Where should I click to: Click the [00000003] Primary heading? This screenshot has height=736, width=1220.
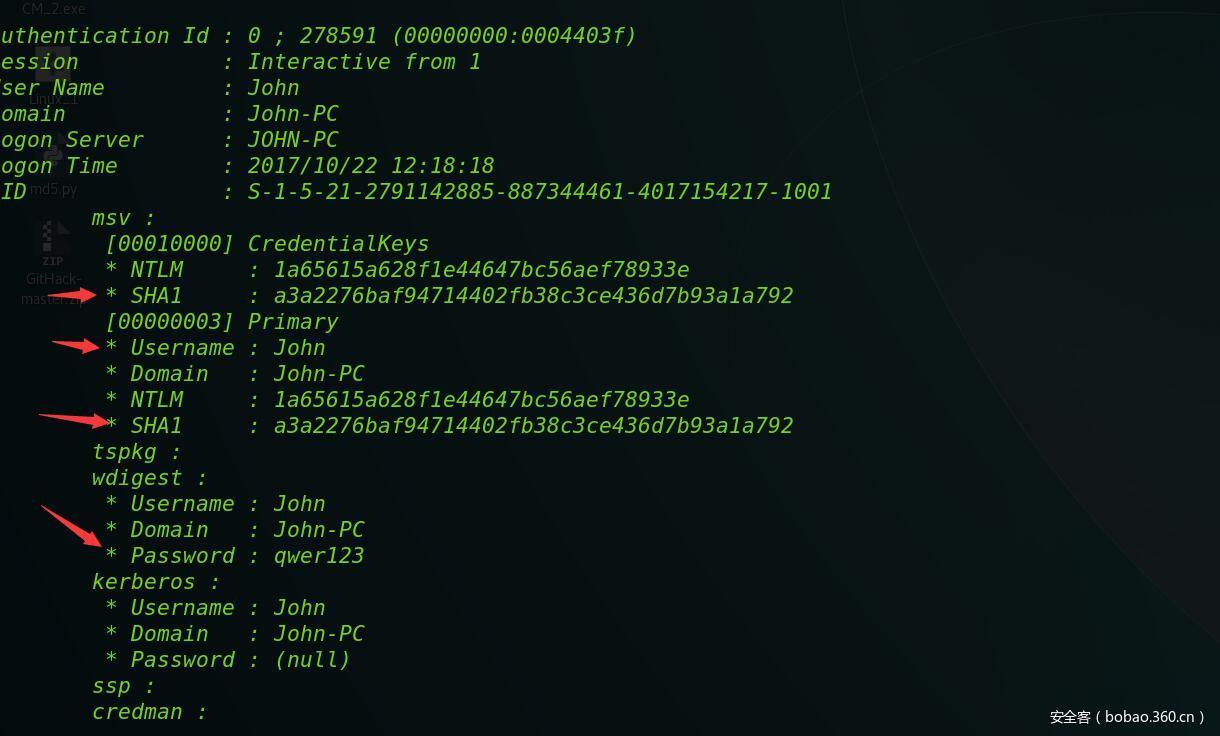point(221,322)
